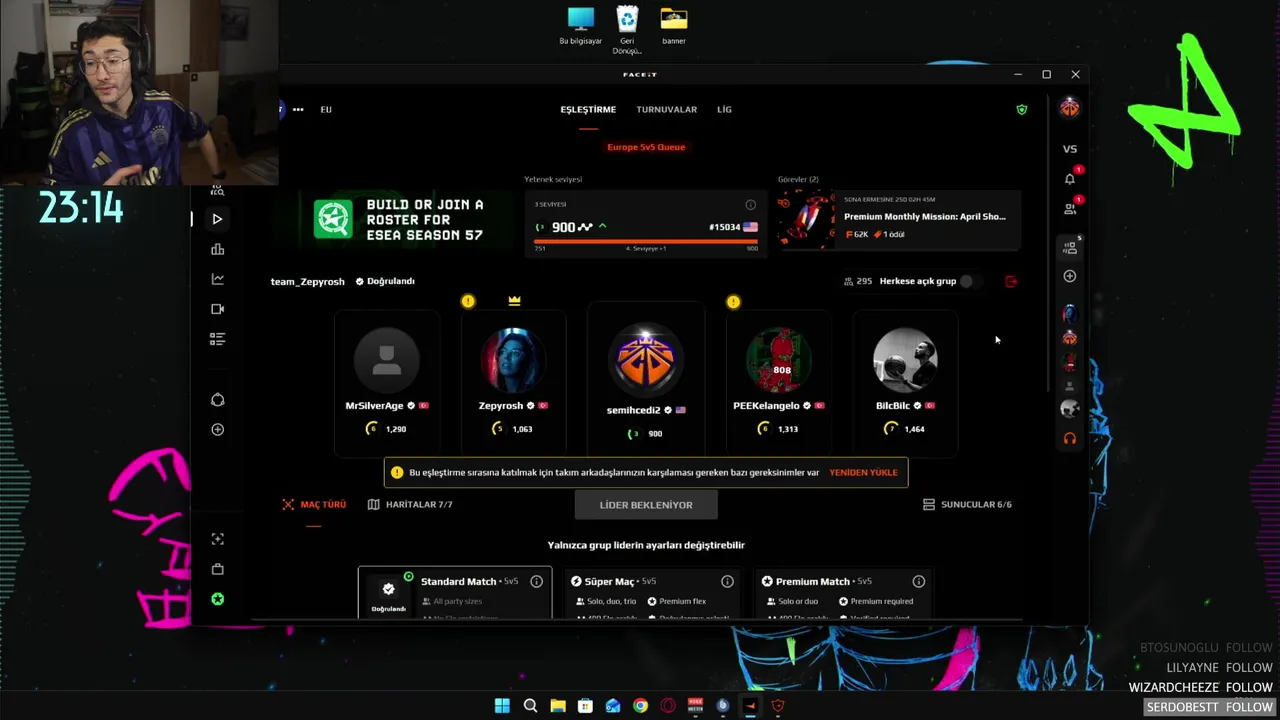
Task: Click the plus-circle icon in left sidebar
Action: pos(217,430)
